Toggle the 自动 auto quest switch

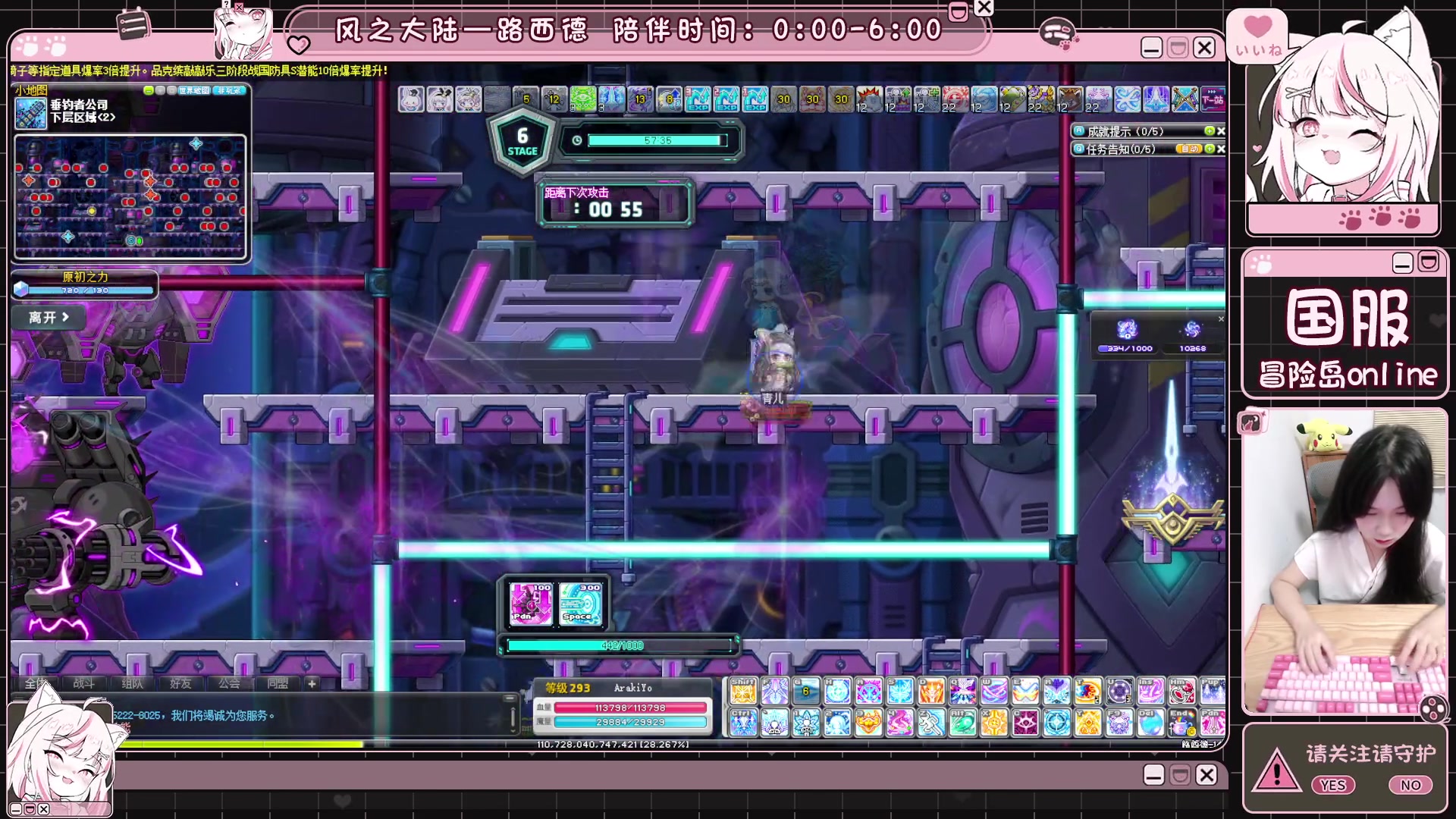(1189, 149)
